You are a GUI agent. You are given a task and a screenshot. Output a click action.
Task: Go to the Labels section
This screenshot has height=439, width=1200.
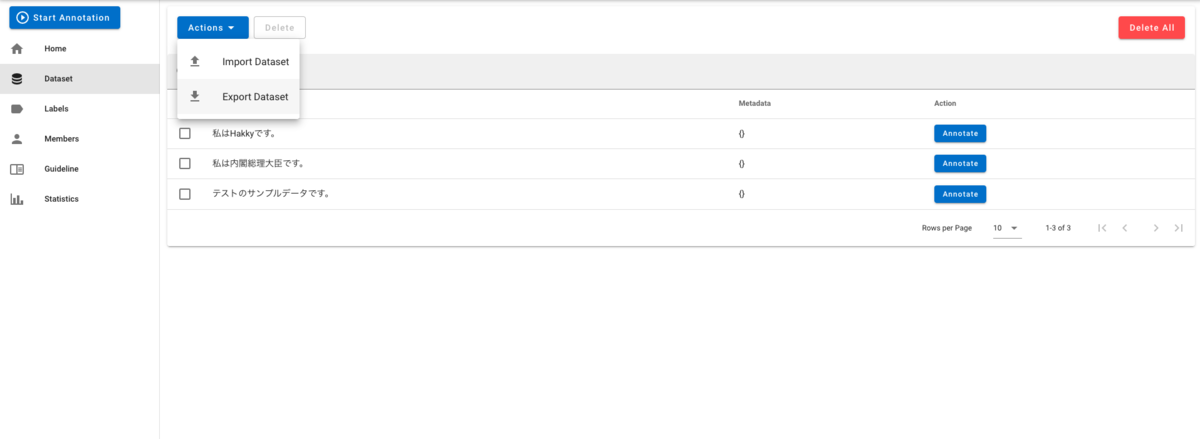coord(80,109)
